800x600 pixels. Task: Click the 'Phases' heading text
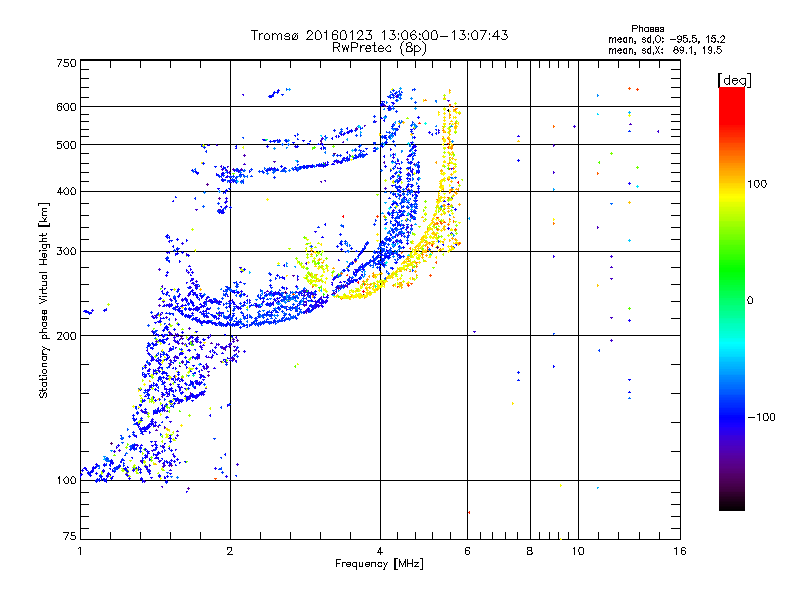pos(647,29)
